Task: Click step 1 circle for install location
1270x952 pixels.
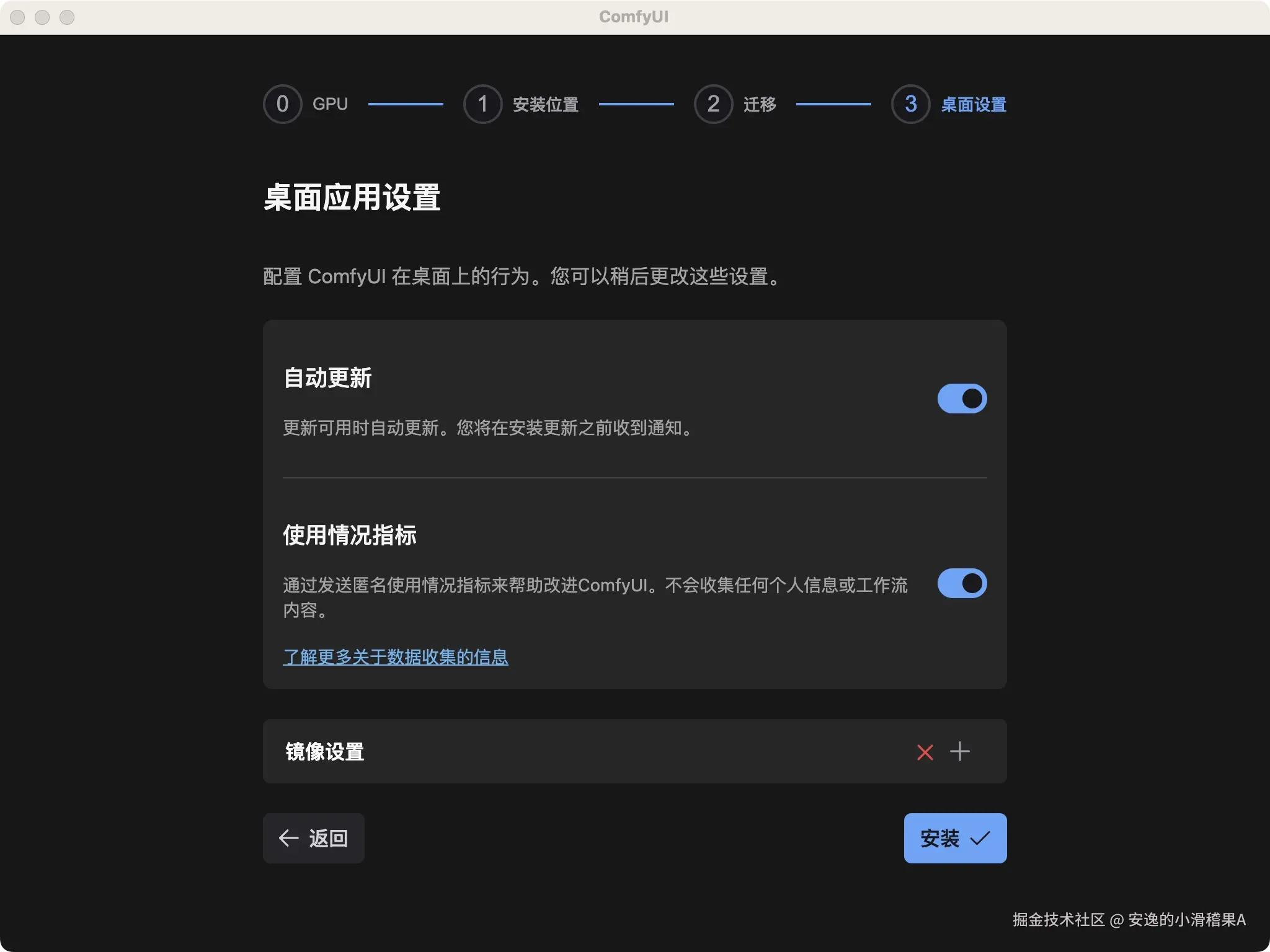Action: pyautogui.click(x=482, y=104)
